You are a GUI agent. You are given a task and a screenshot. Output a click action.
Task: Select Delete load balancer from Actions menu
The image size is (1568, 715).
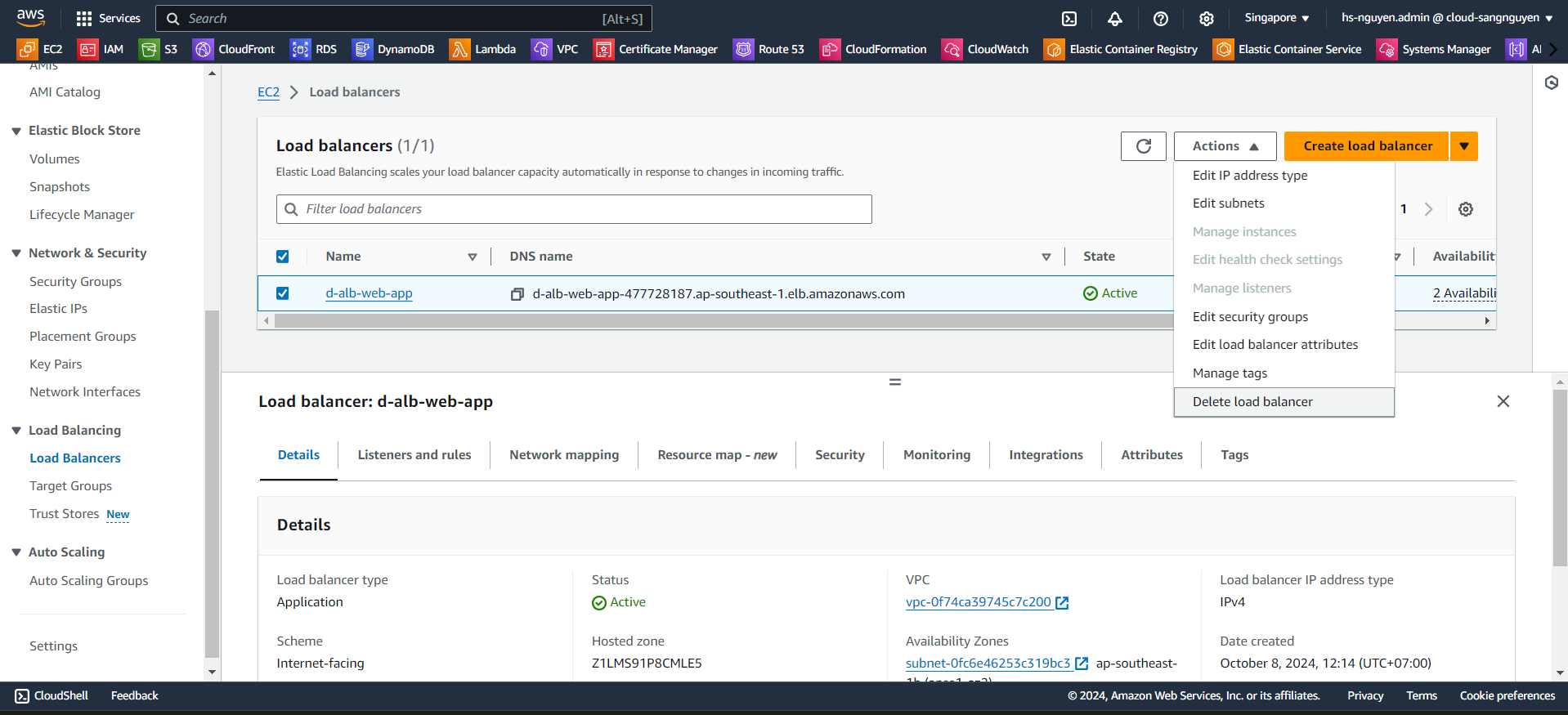(1252, 402)
